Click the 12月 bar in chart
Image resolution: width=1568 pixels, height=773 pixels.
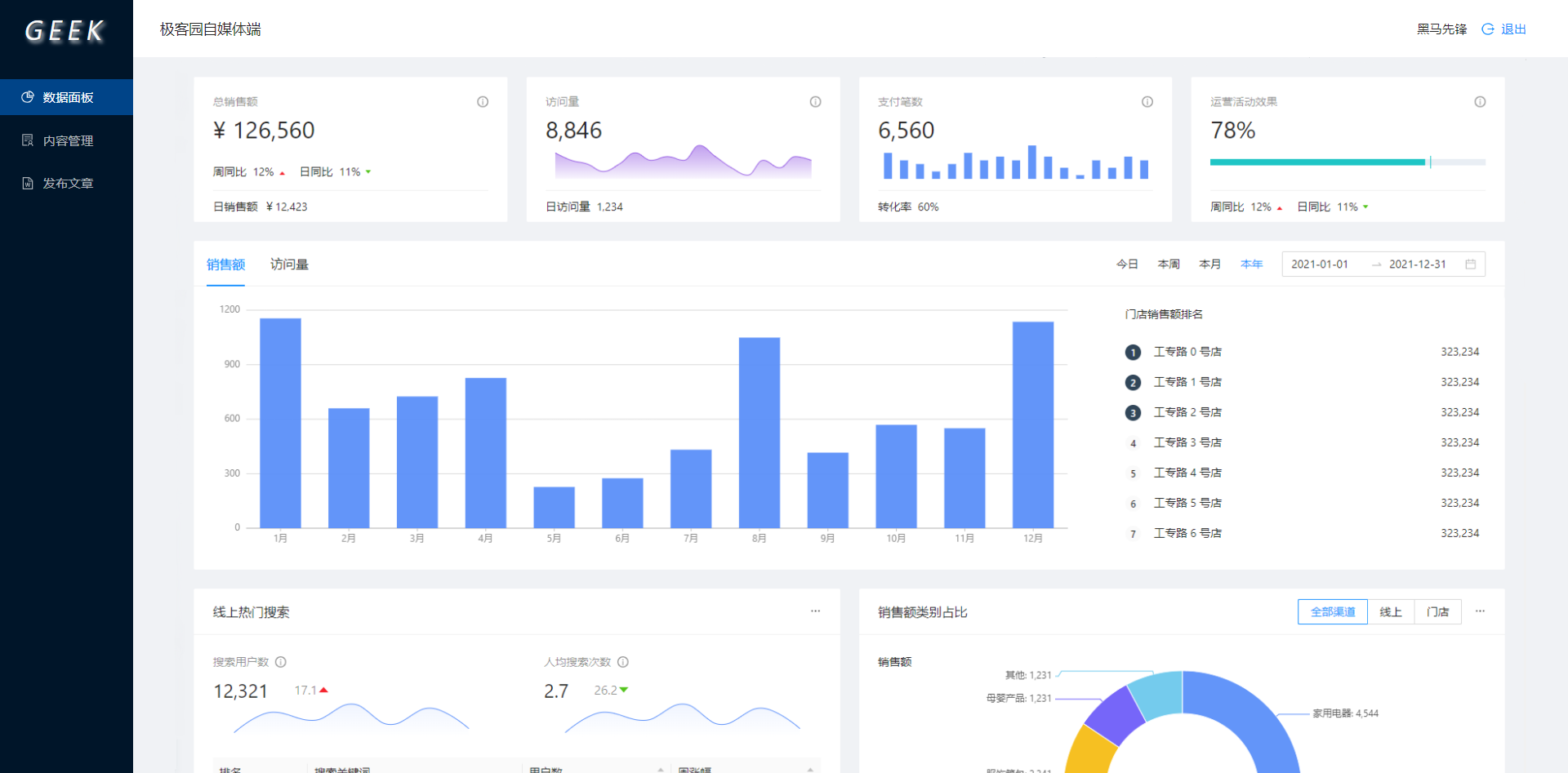coord(1033,424)
